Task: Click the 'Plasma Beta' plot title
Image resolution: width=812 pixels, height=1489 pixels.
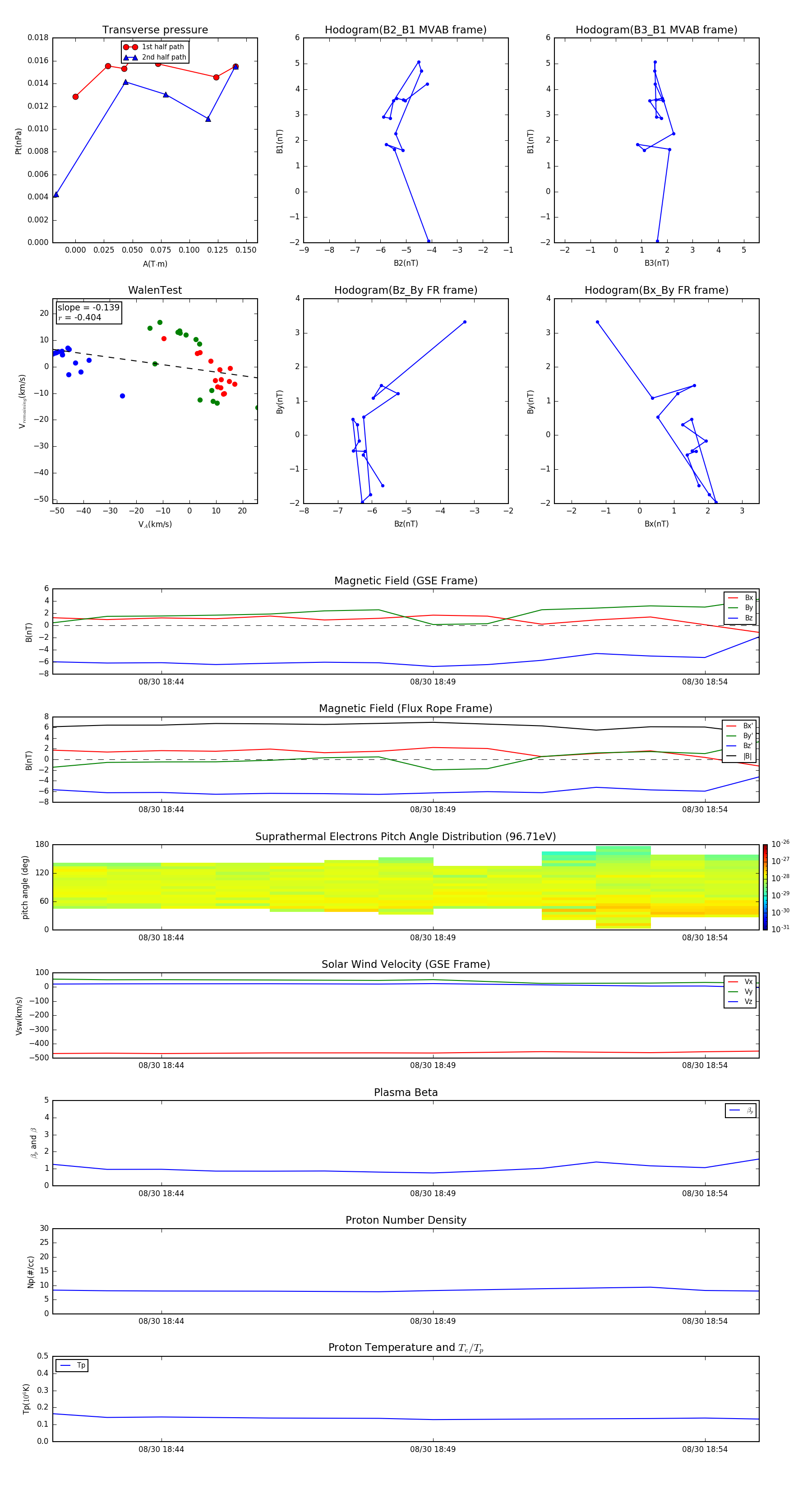Action: (x=406, y=1092)
